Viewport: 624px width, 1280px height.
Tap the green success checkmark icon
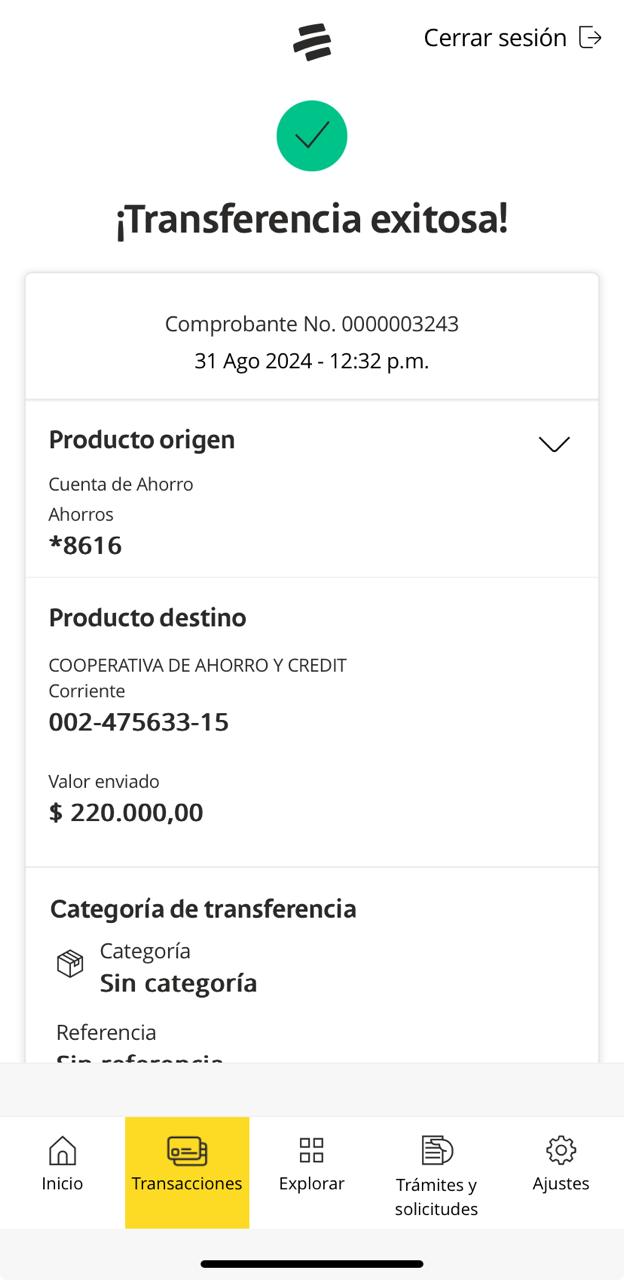pos(312,136)
